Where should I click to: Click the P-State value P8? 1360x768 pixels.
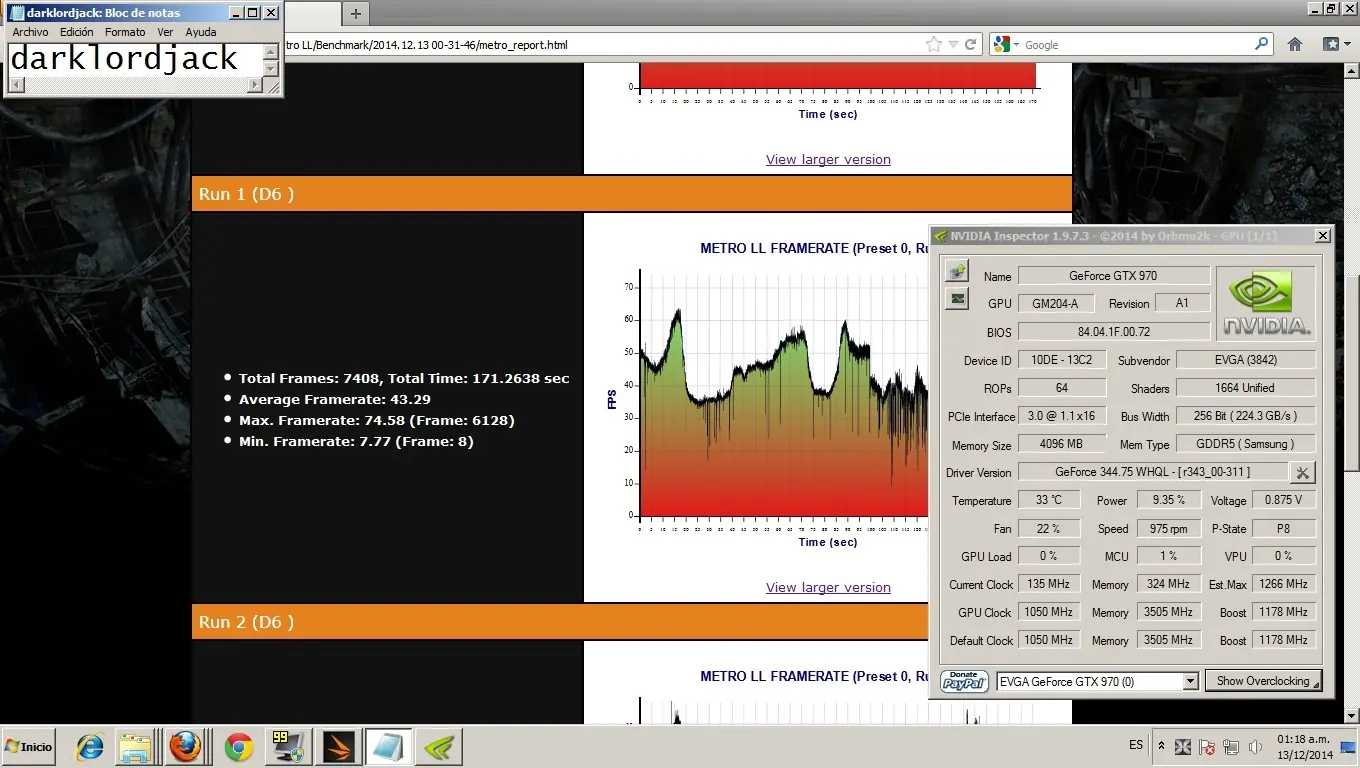pos(1283,528)
